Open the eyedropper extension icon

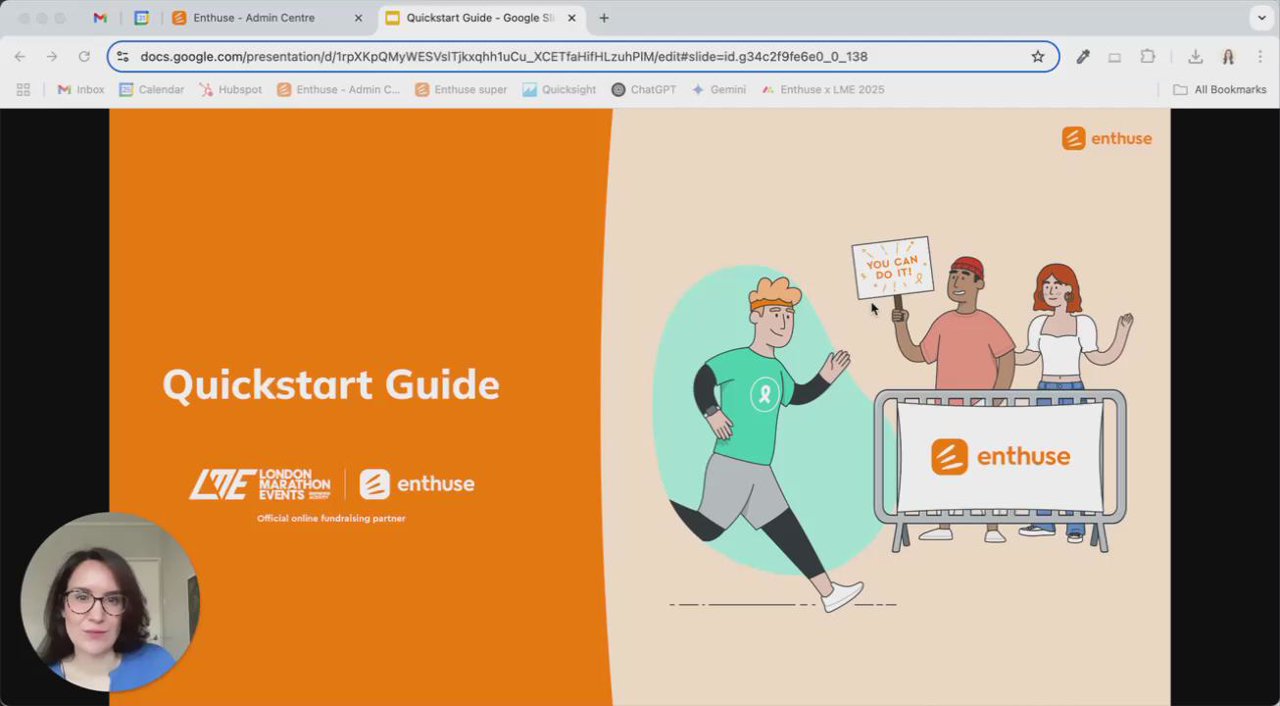pos(1083,57)
